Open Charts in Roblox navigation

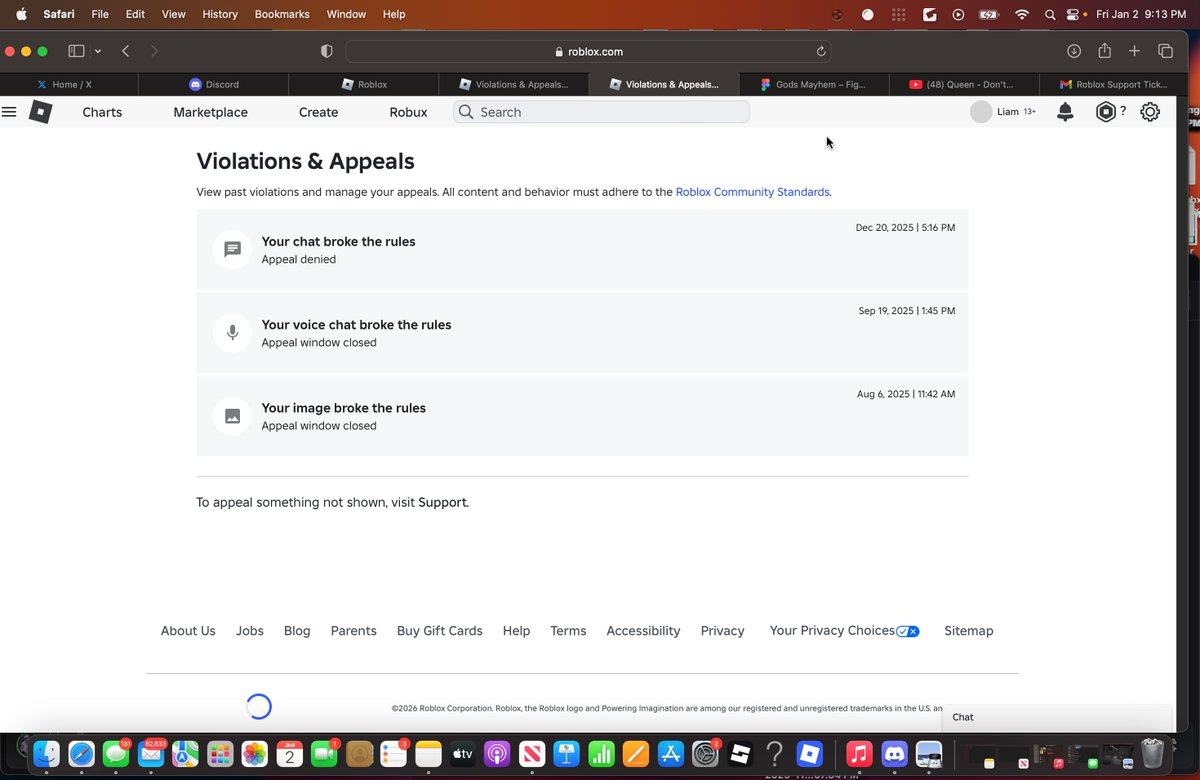102,112
